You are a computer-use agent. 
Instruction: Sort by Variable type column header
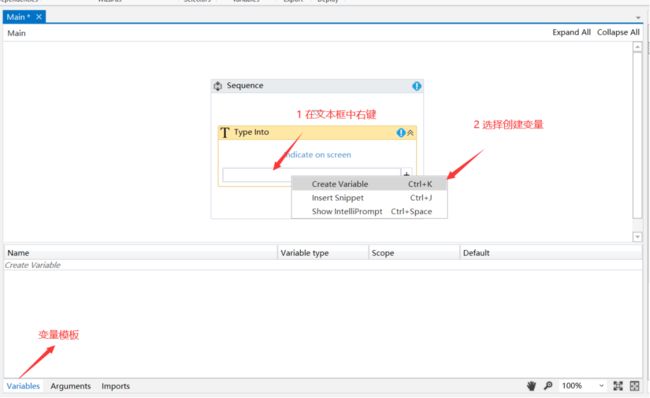323,253
